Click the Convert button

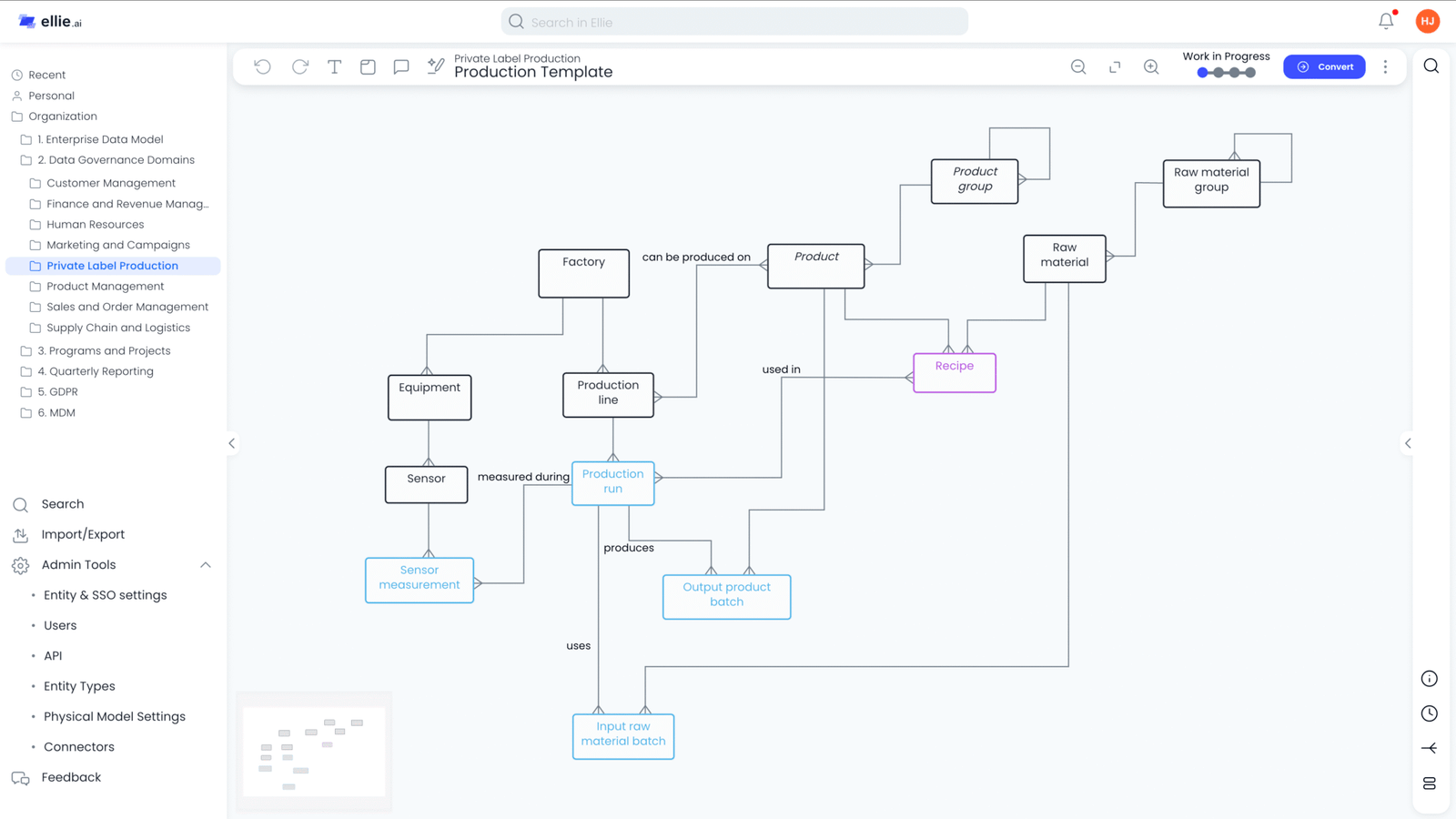(x=1324, y=66)
